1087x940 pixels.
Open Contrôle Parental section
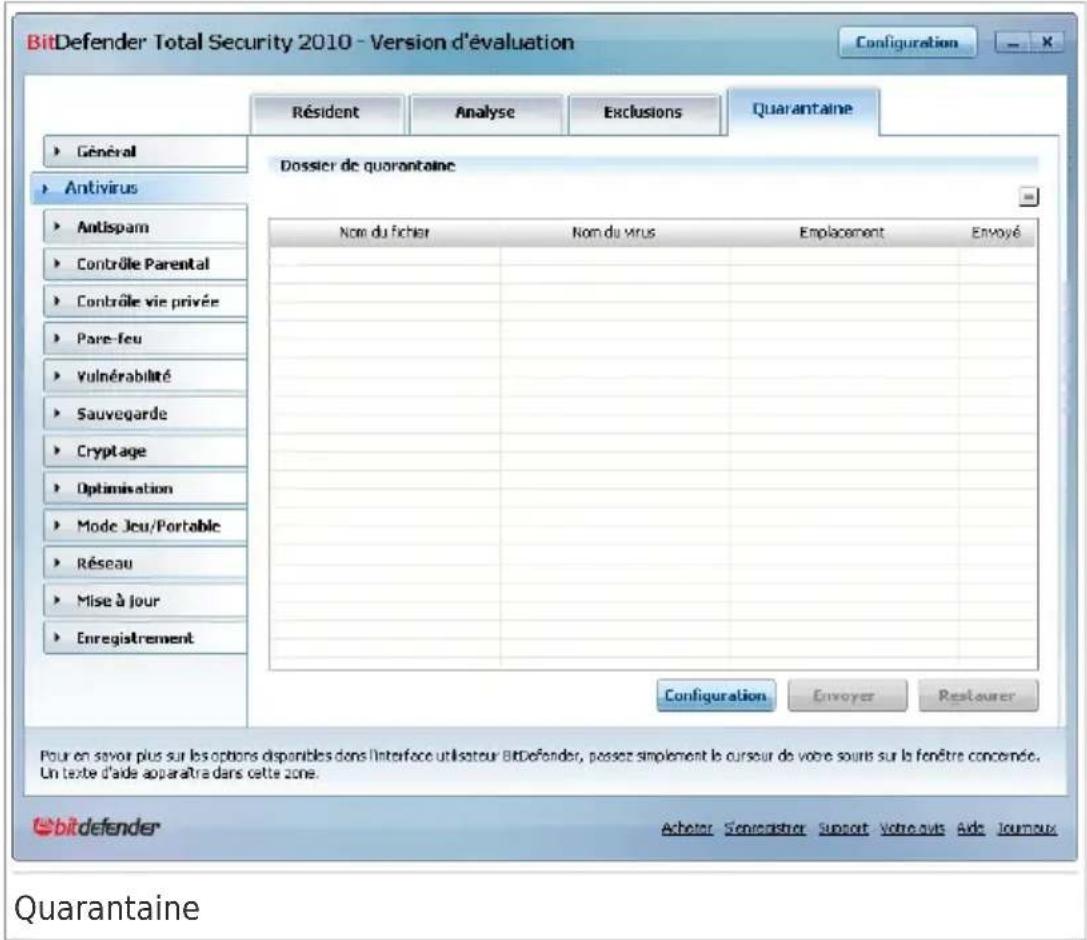click(145, 264)
